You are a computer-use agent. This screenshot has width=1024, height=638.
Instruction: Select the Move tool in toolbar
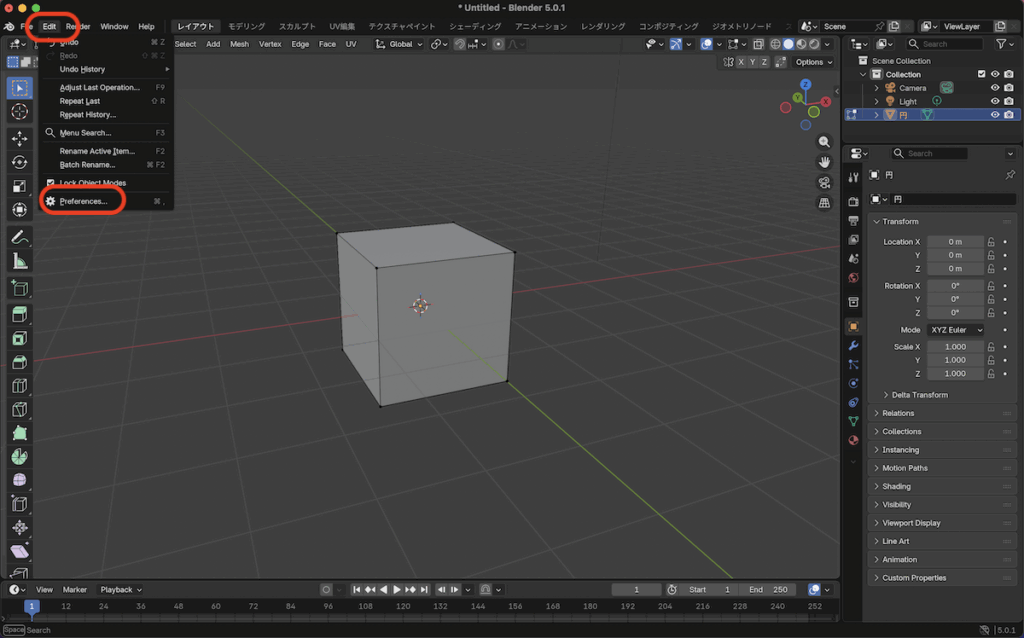pos(19,138)
